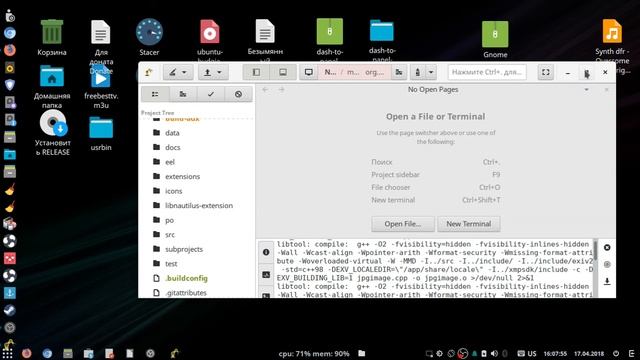This screenshot has width=640, height=360.
Task: Click the power icon in bottom panel
Action: [616, 353]
